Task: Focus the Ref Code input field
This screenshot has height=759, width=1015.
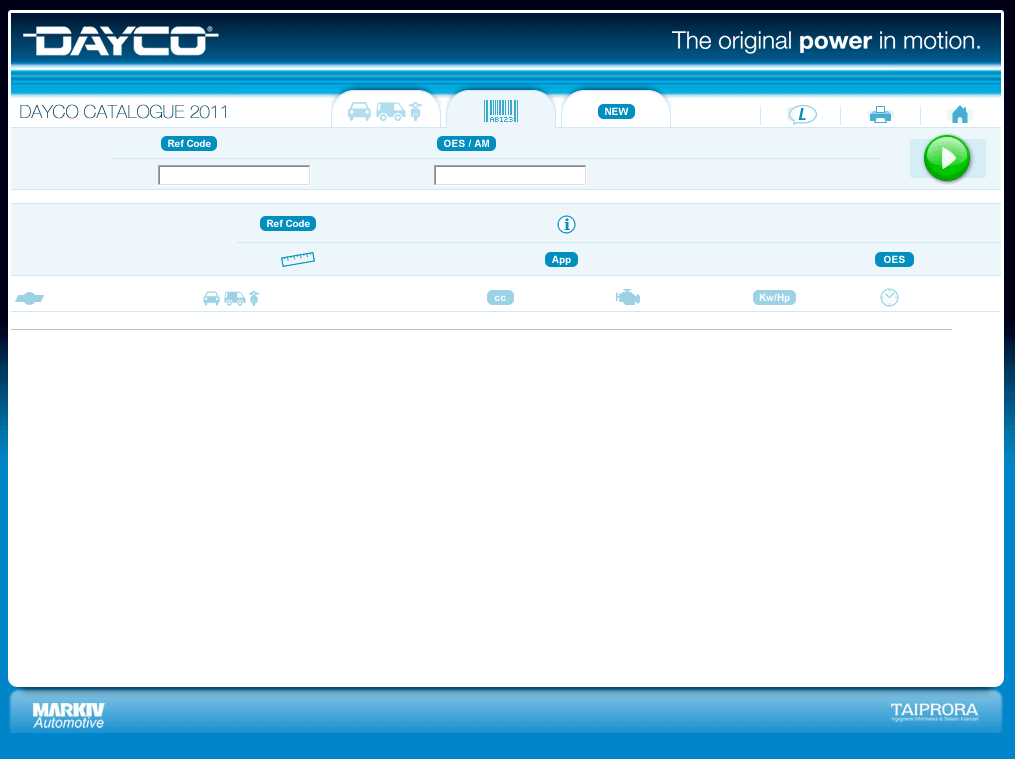Action: (234, 175)
